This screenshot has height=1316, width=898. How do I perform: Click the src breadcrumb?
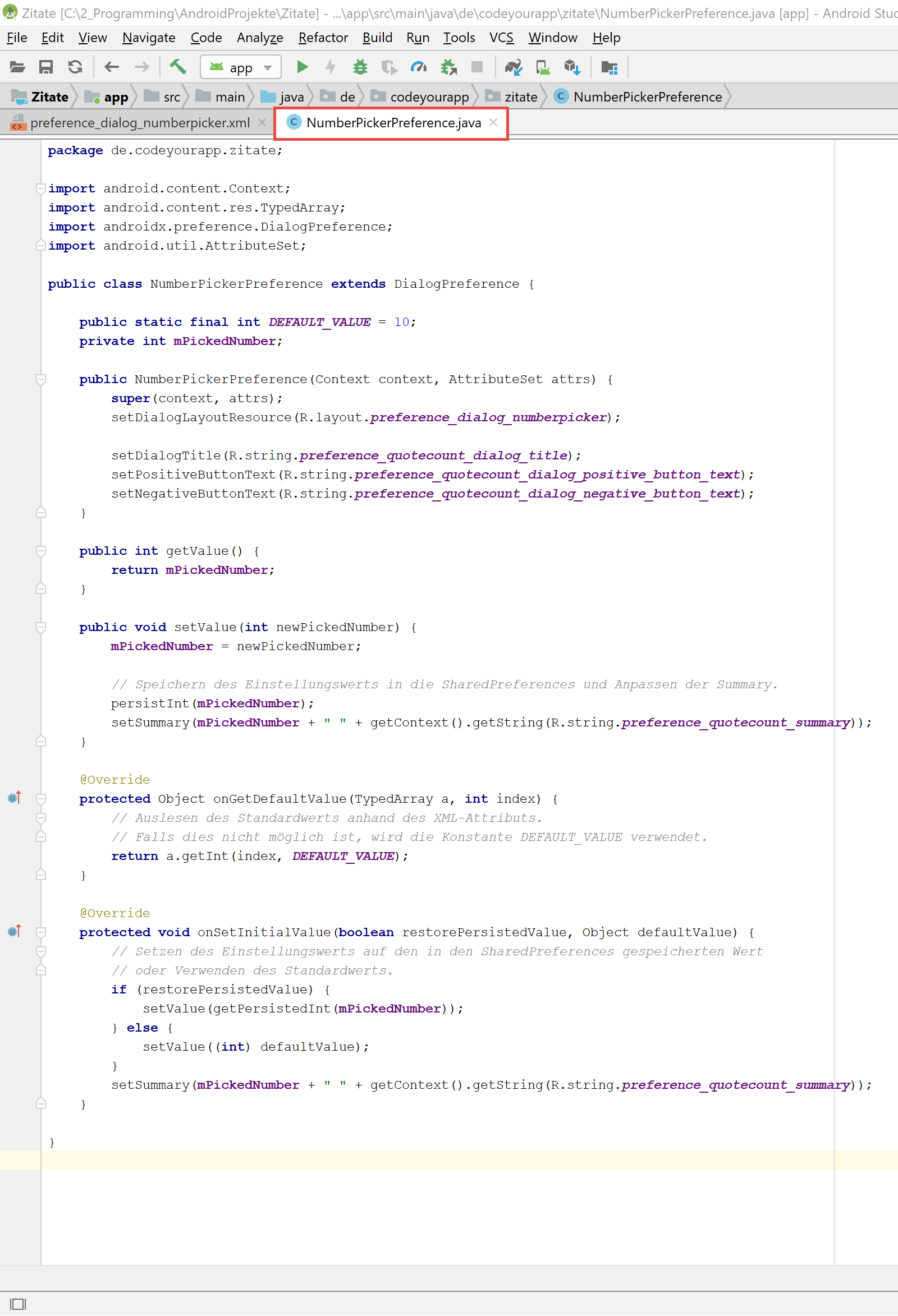[163, 97]
